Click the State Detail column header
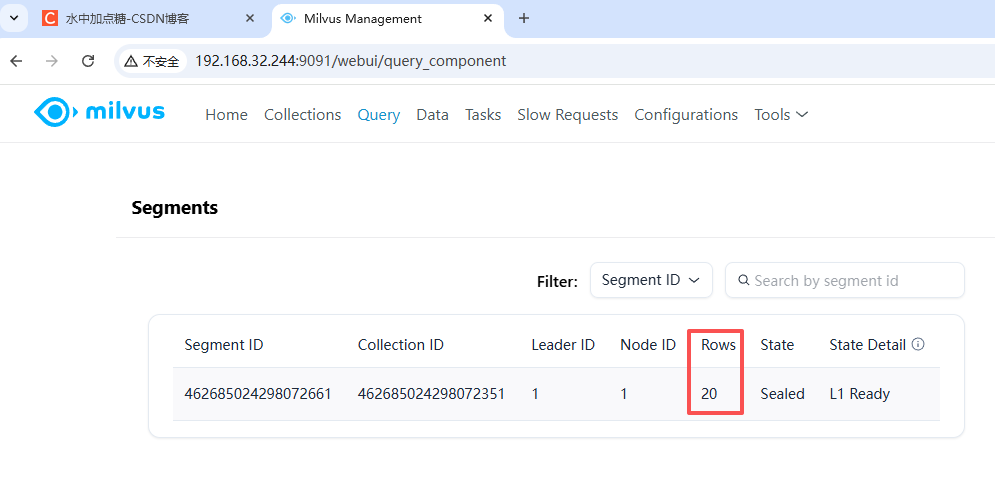The height and width of the screenshot is (477, 995). point(867,345)
